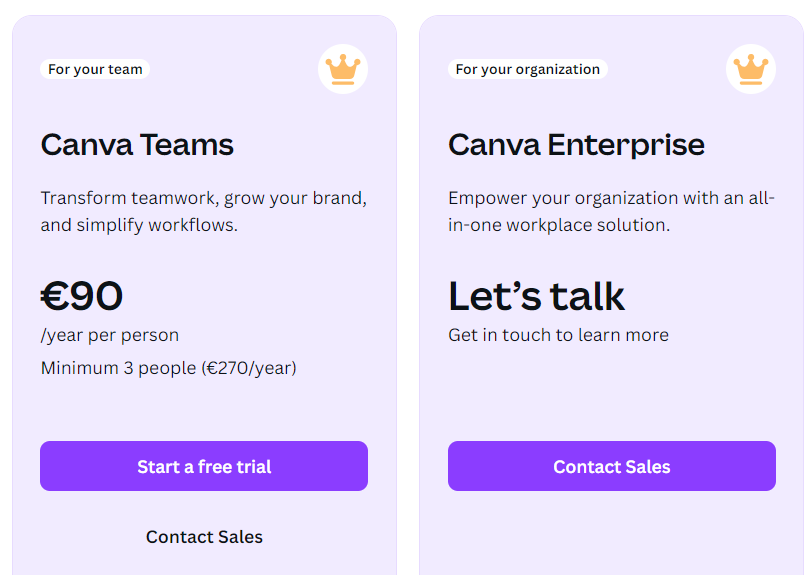Image resolution: width=811 pixels, height=575 pixels.
Task: Select the "For your organization" badge
Action: pos(527,70)
